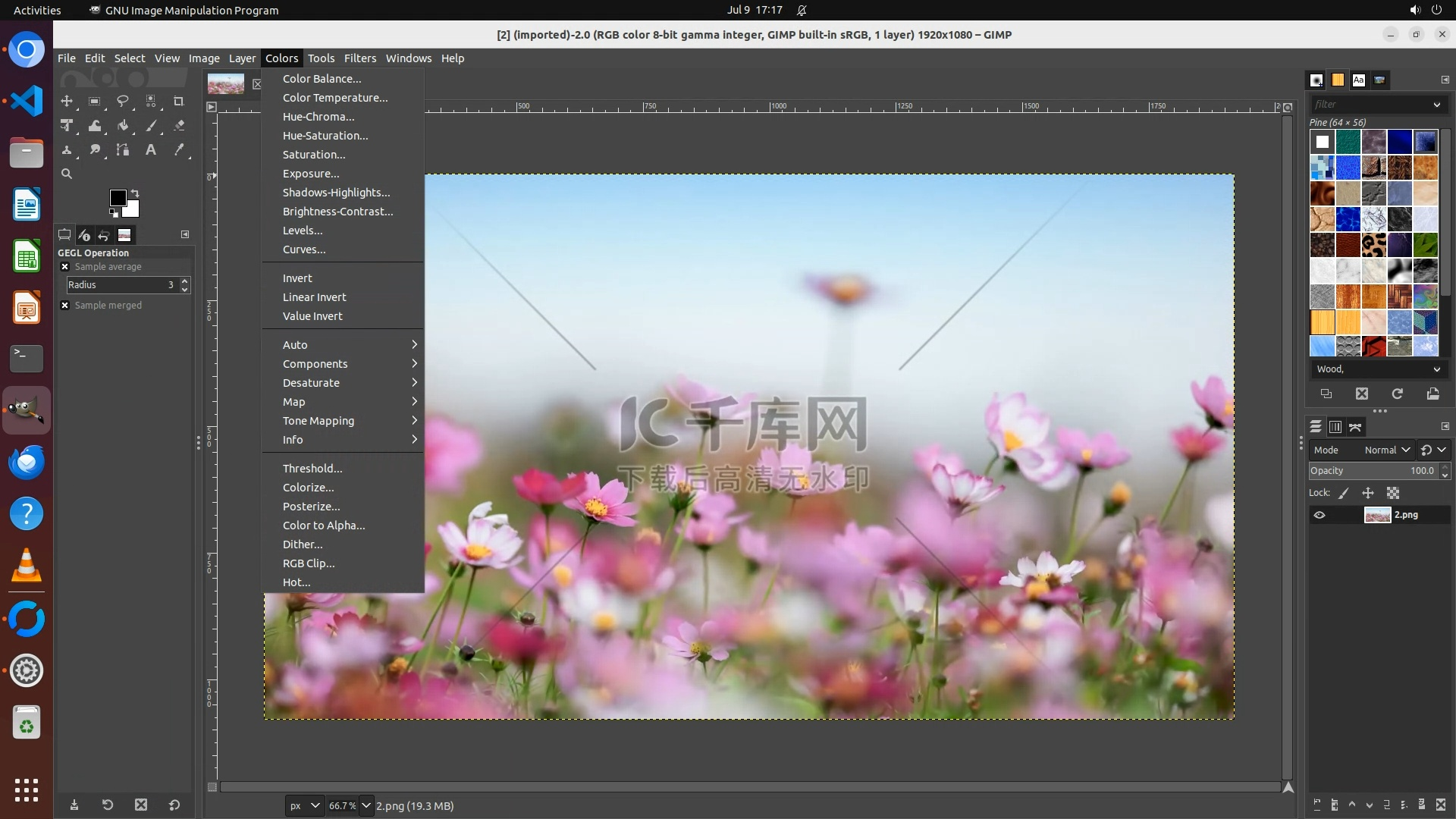Activate the Text tool

(x=151, y=150)
